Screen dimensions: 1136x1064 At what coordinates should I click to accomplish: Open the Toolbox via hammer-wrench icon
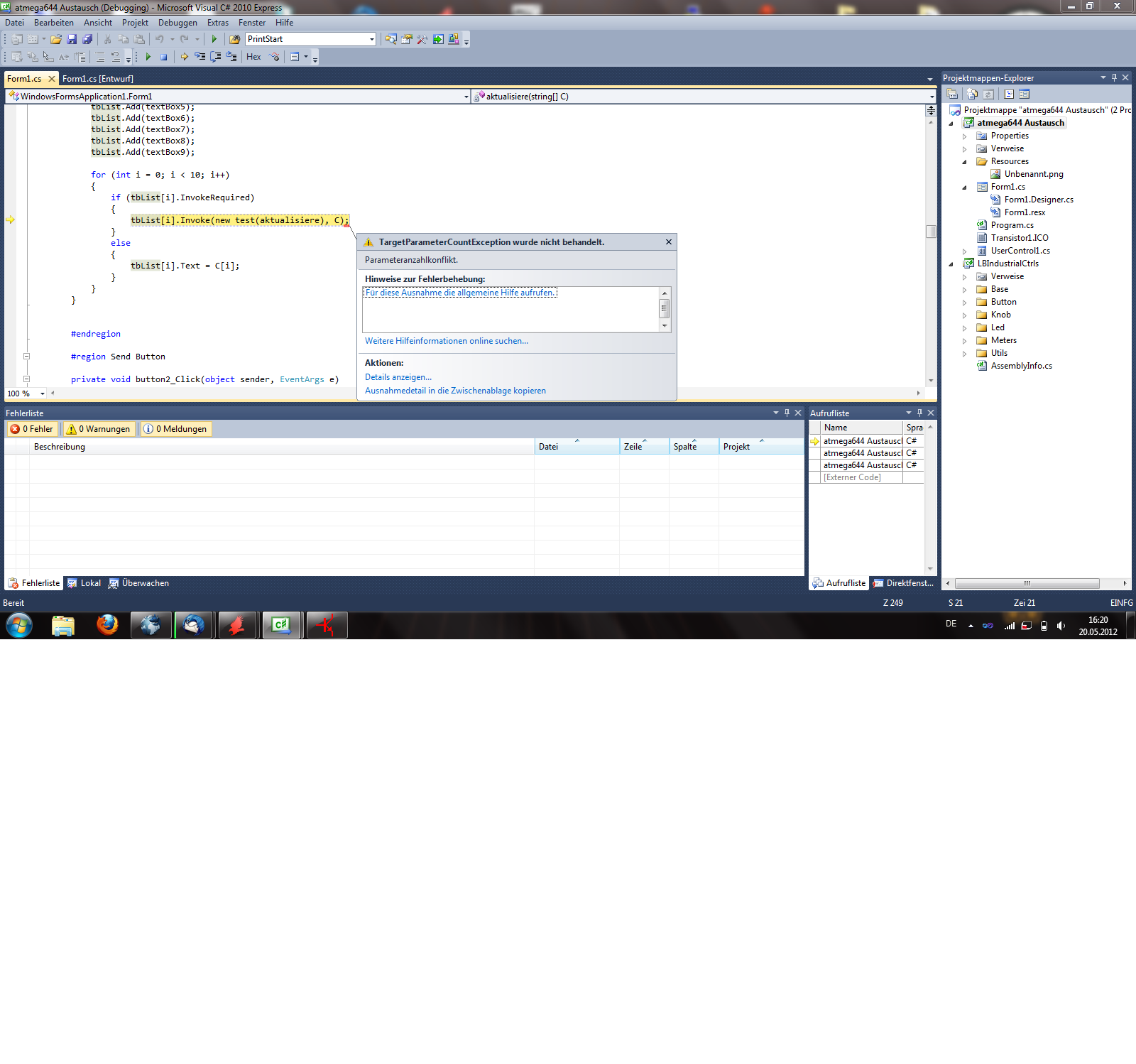point(422,39)
